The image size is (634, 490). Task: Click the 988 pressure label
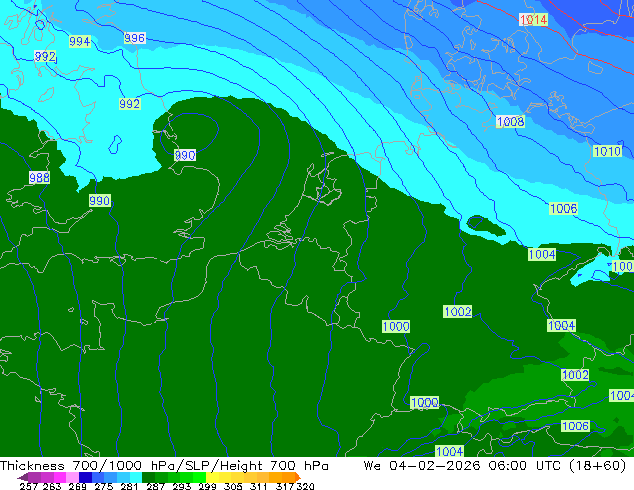[39, 177]
